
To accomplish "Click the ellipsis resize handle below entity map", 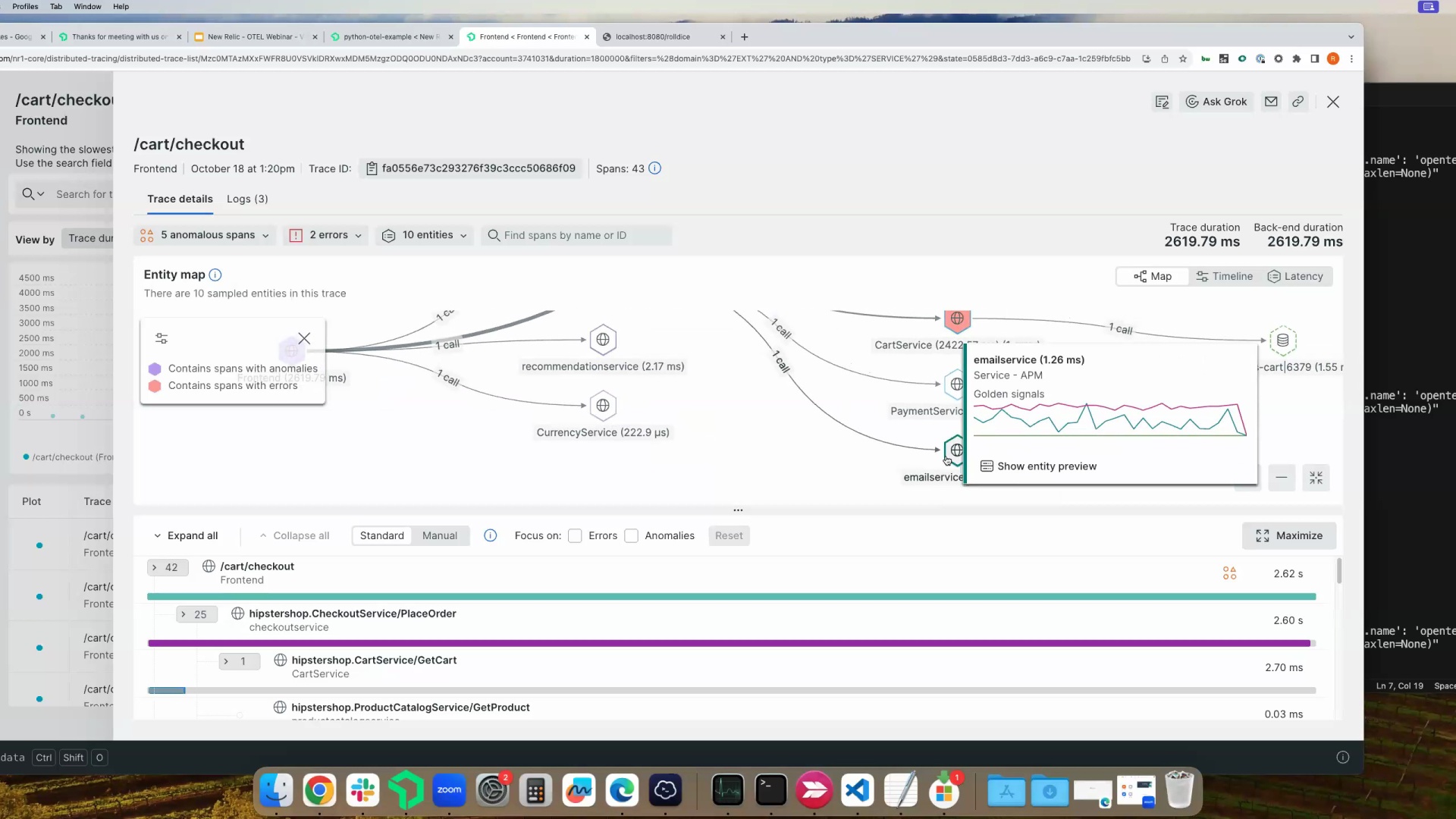I will coord(737,510).
